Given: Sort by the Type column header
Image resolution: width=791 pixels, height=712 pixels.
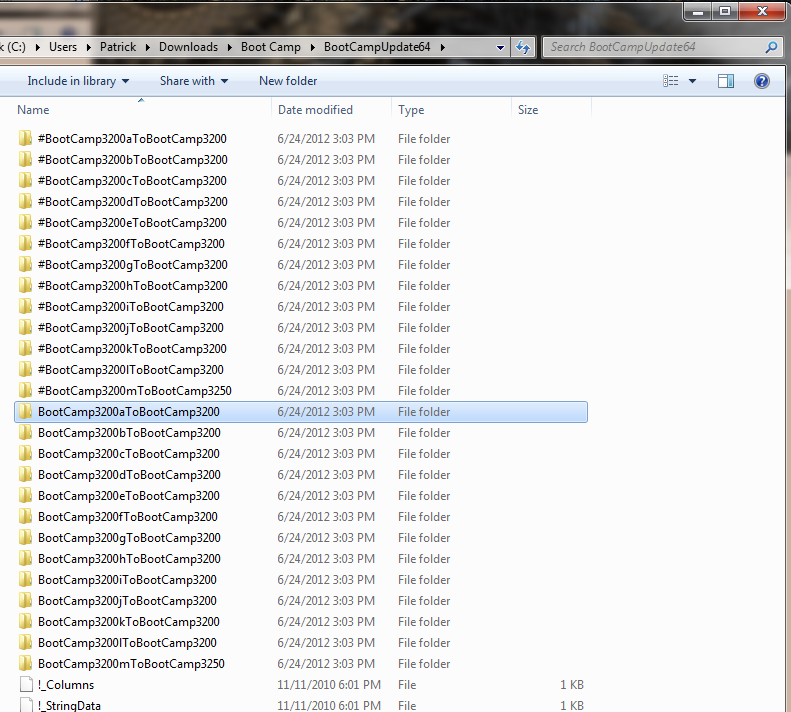Looking at the screenshot, I should 411,110.
